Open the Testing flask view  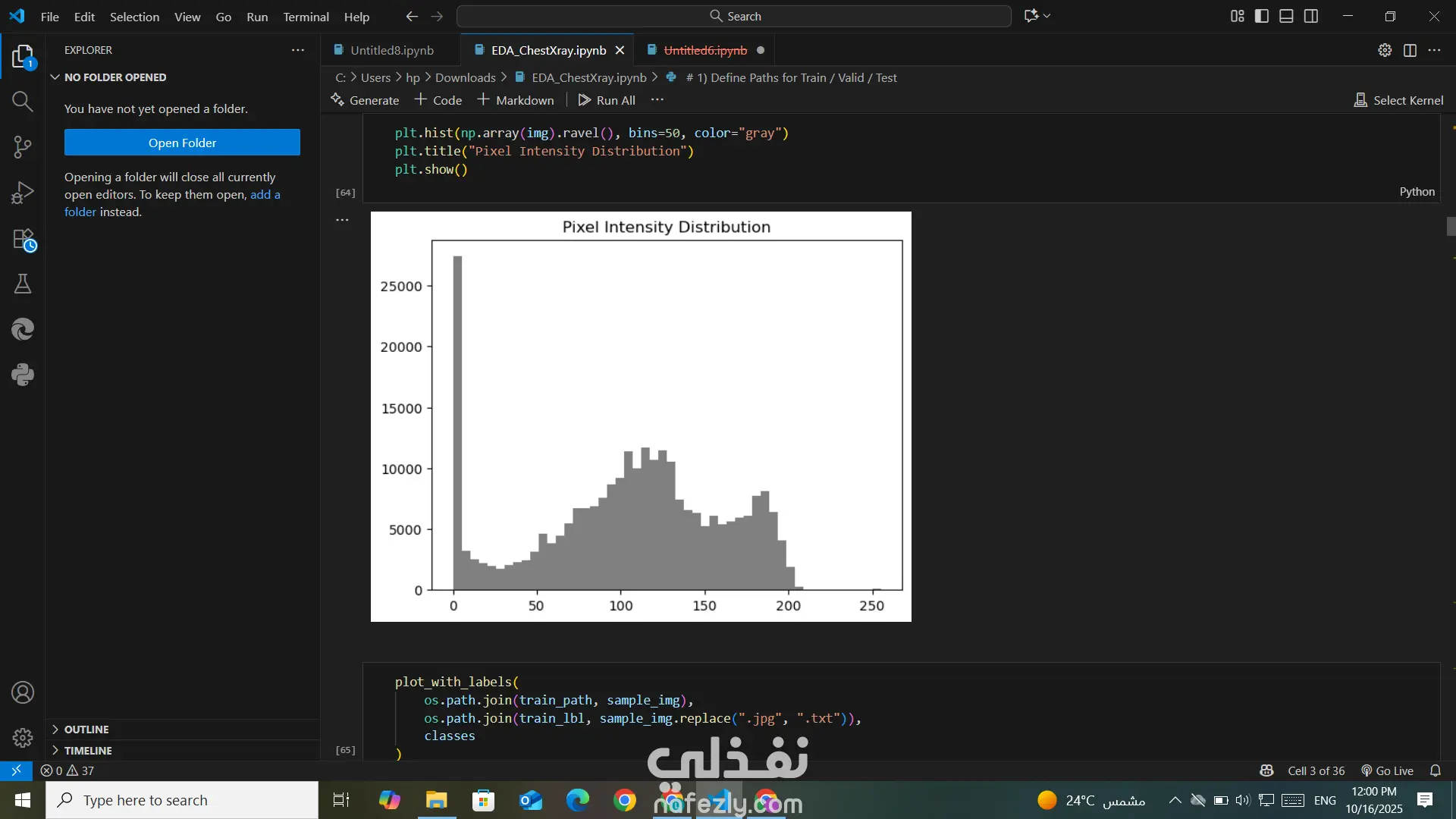[x=23, y=284]
